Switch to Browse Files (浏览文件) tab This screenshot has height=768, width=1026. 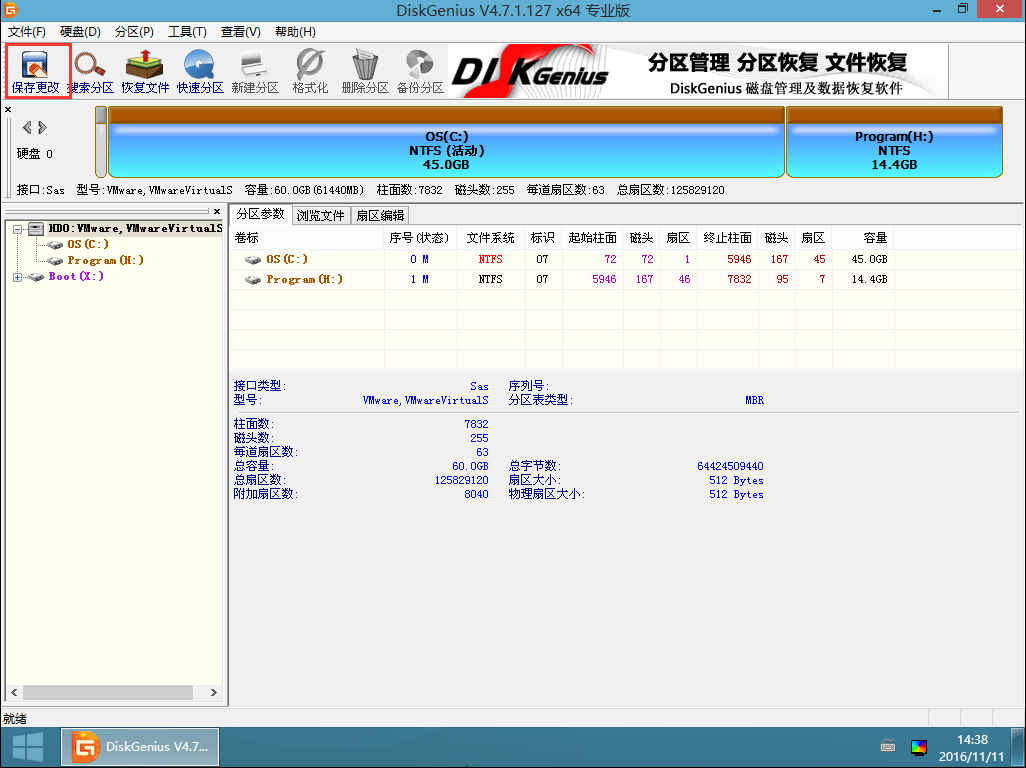coord(321,215)
